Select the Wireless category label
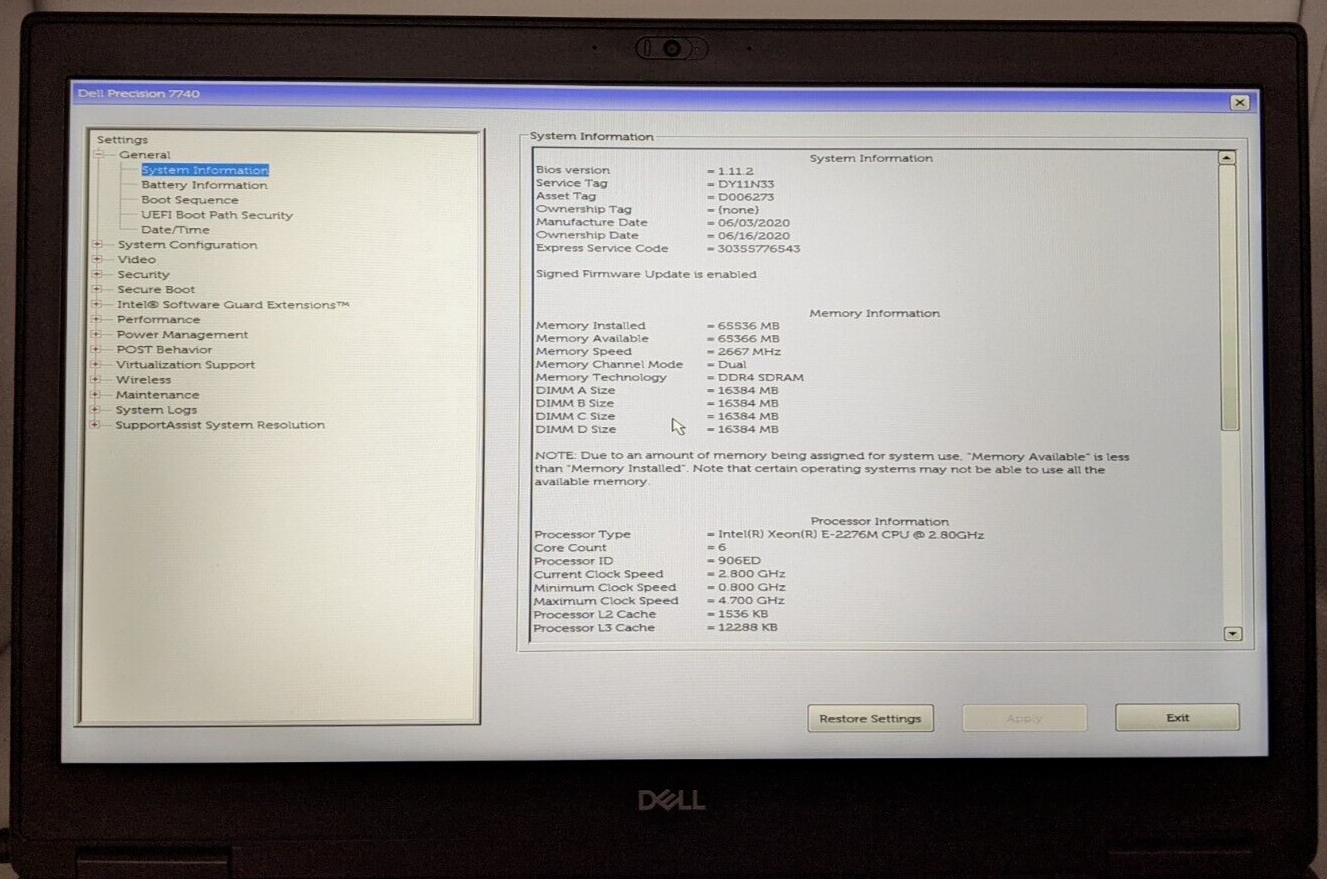The width and height of the screenshot is (1327, 879). [143, 380]
